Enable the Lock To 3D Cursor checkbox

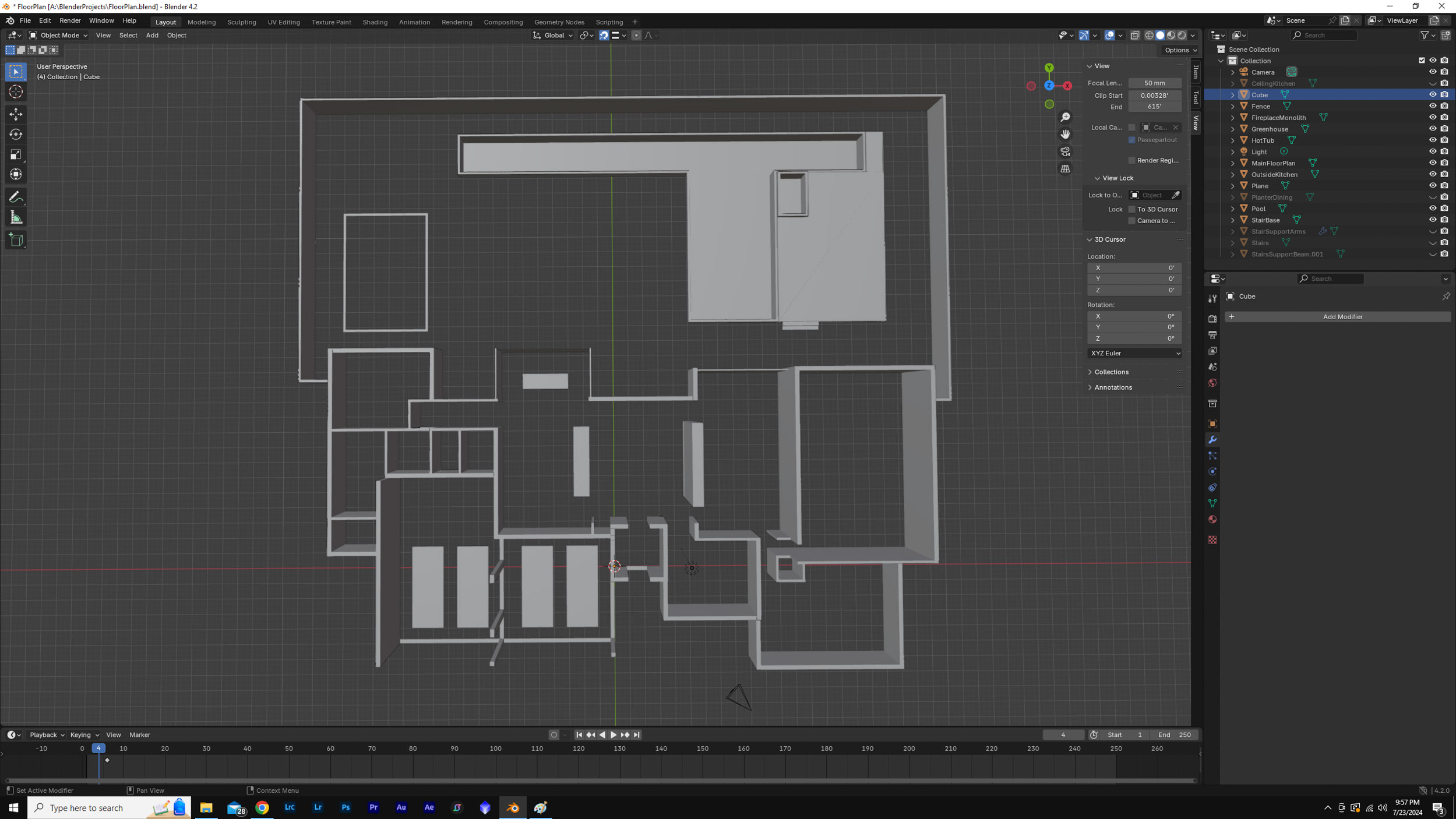pos(1131,209)
